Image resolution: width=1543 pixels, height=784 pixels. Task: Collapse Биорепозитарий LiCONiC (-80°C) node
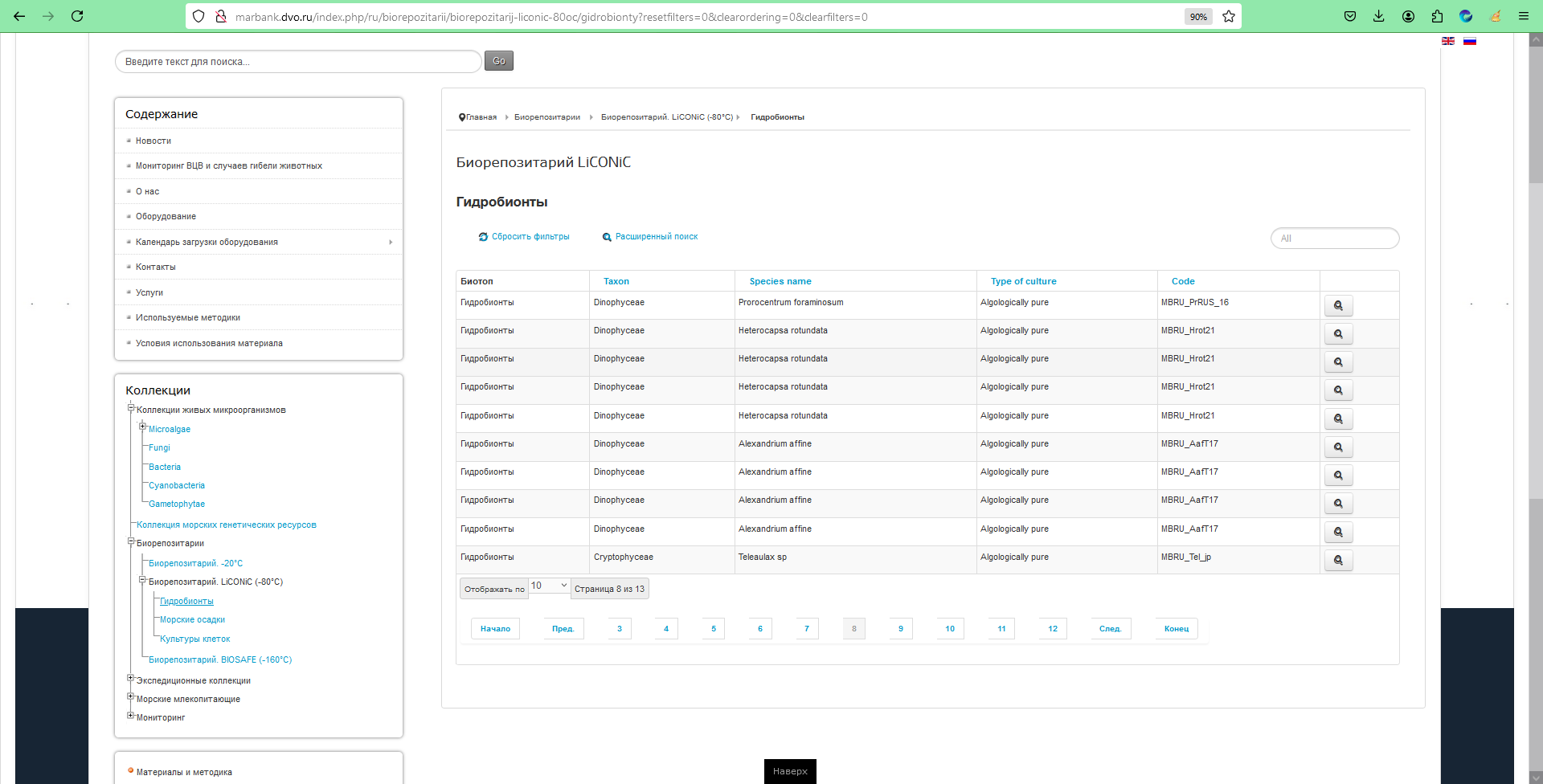[x=143, y=580]
